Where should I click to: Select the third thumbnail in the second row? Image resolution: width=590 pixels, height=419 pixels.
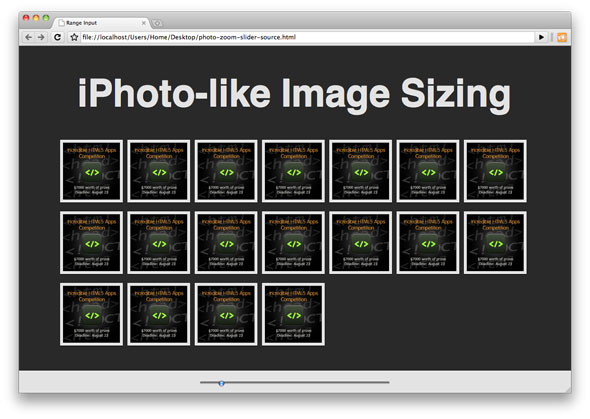click(x=226, y=243)
